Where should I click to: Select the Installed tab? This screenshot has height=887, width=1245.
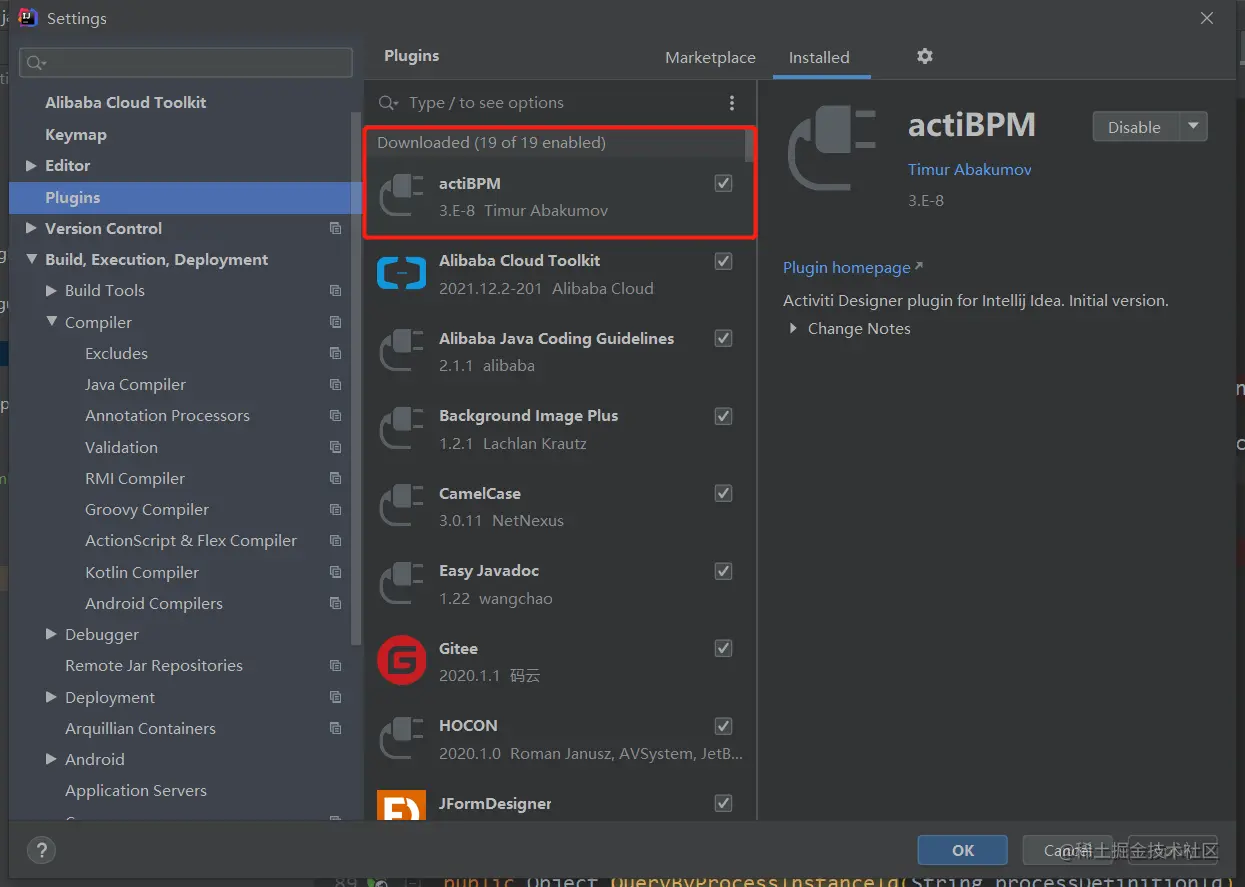click(819, 57)
